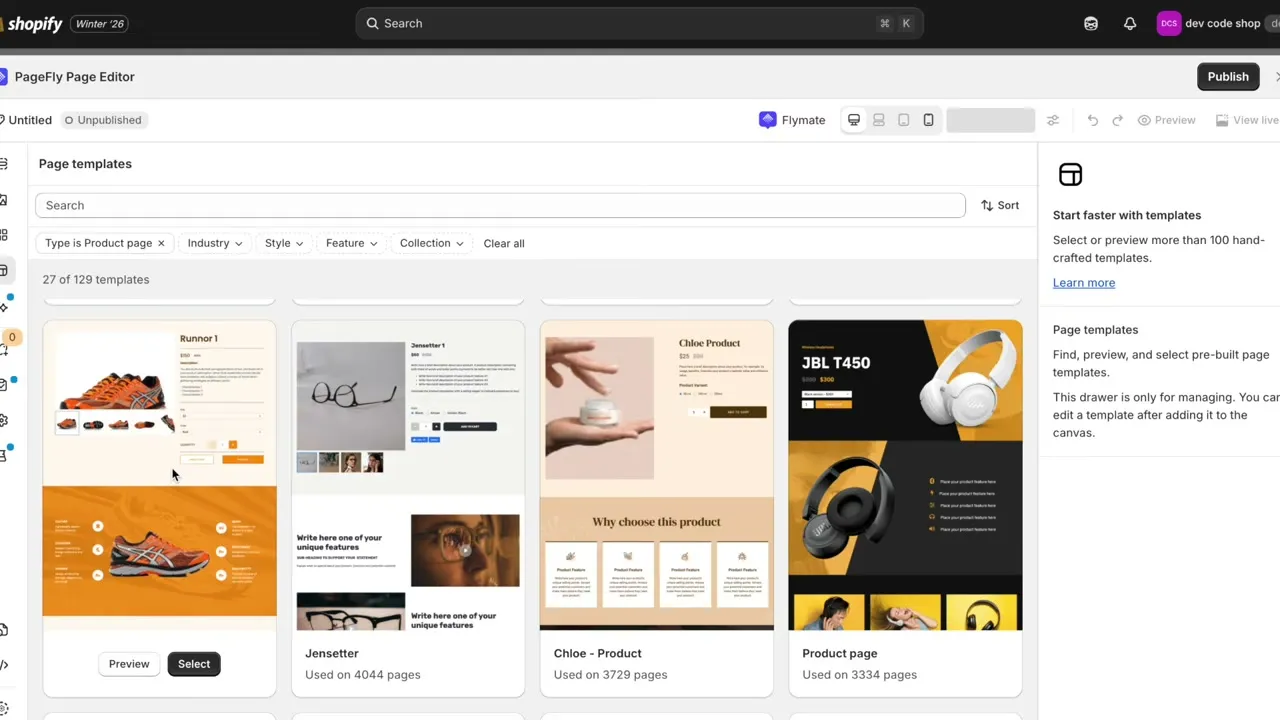Open the Sidekick assistant icon in Shopify header
The width and height of the screenshot is (1280, 720).
(1091, 23)
